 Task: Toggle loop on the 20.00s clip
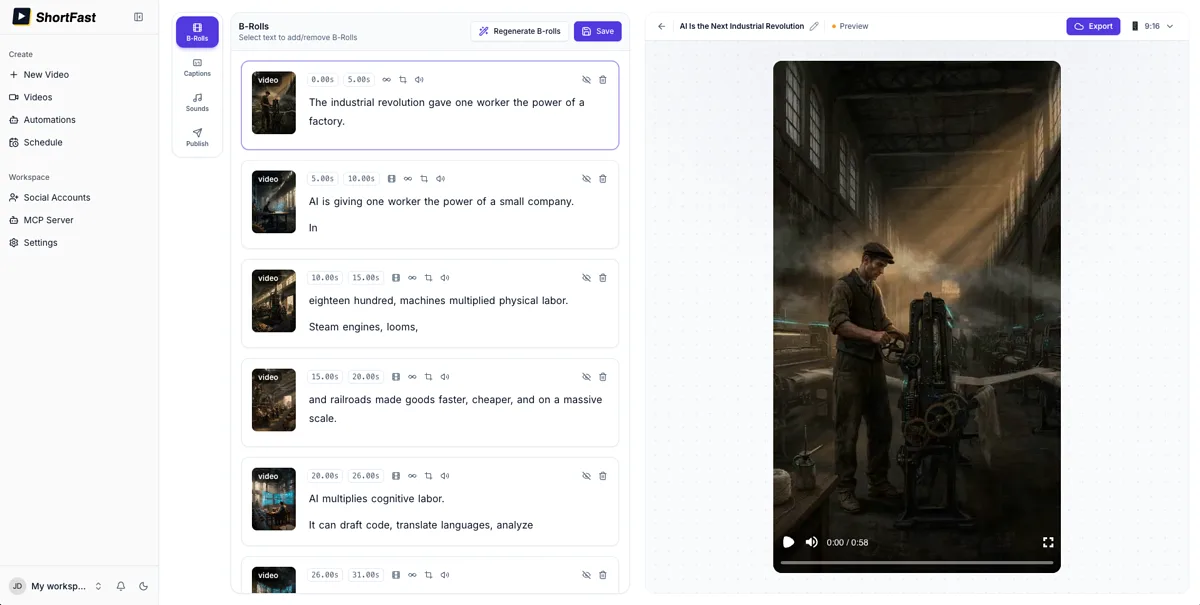(x=412, y=476)
